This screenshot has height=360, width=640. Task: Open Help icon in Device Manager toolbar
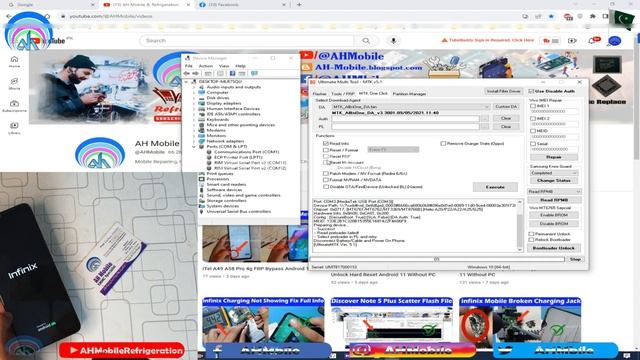pos(232,73)
